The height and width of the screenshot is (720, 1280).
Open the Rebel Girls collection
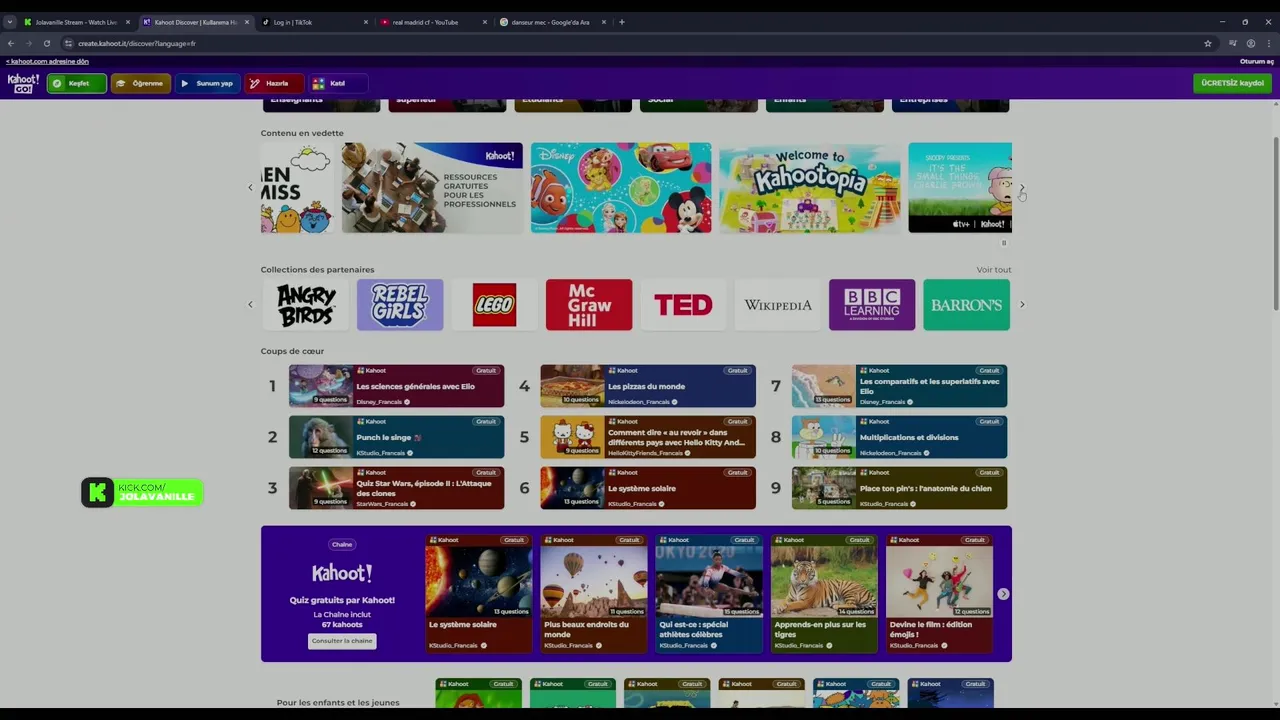pyautogui.click(x=400, y=305)
